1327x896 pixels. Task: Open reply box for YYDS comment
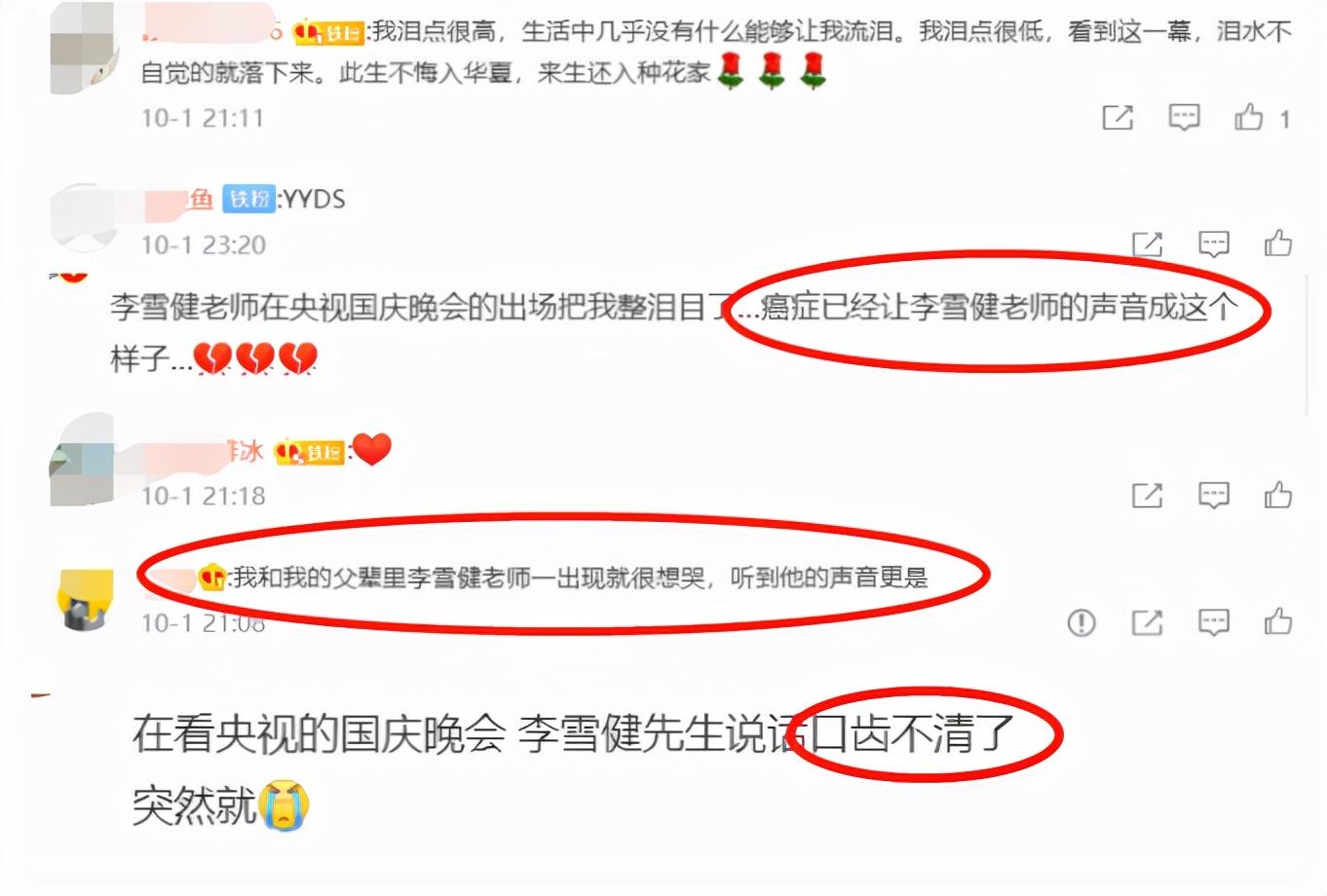pos(1213,243)
